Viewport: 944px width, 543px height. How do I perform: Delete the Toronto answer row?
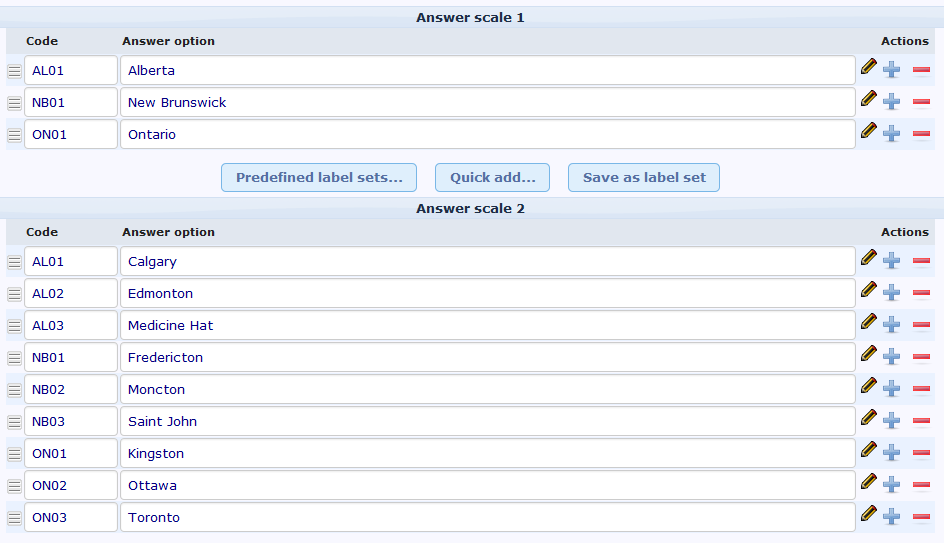point(921,517)
